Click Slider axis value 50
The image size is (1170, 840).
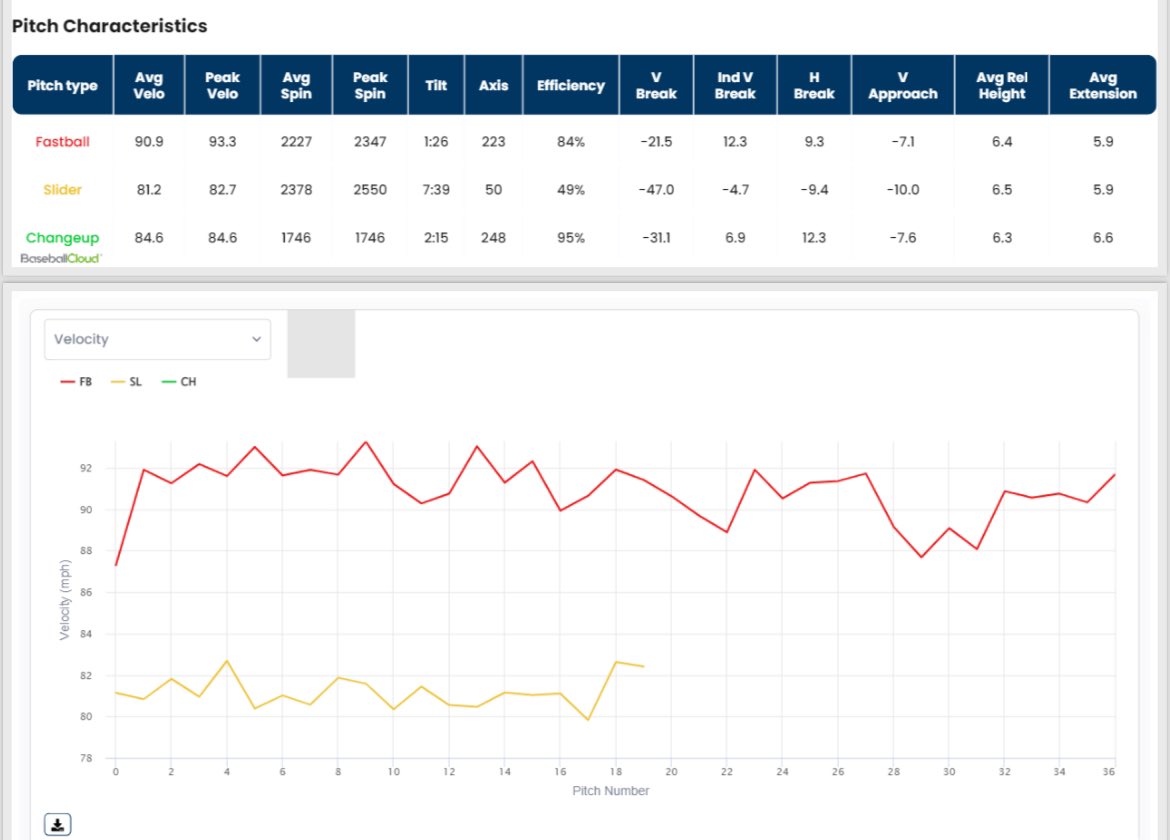[493, 189]
